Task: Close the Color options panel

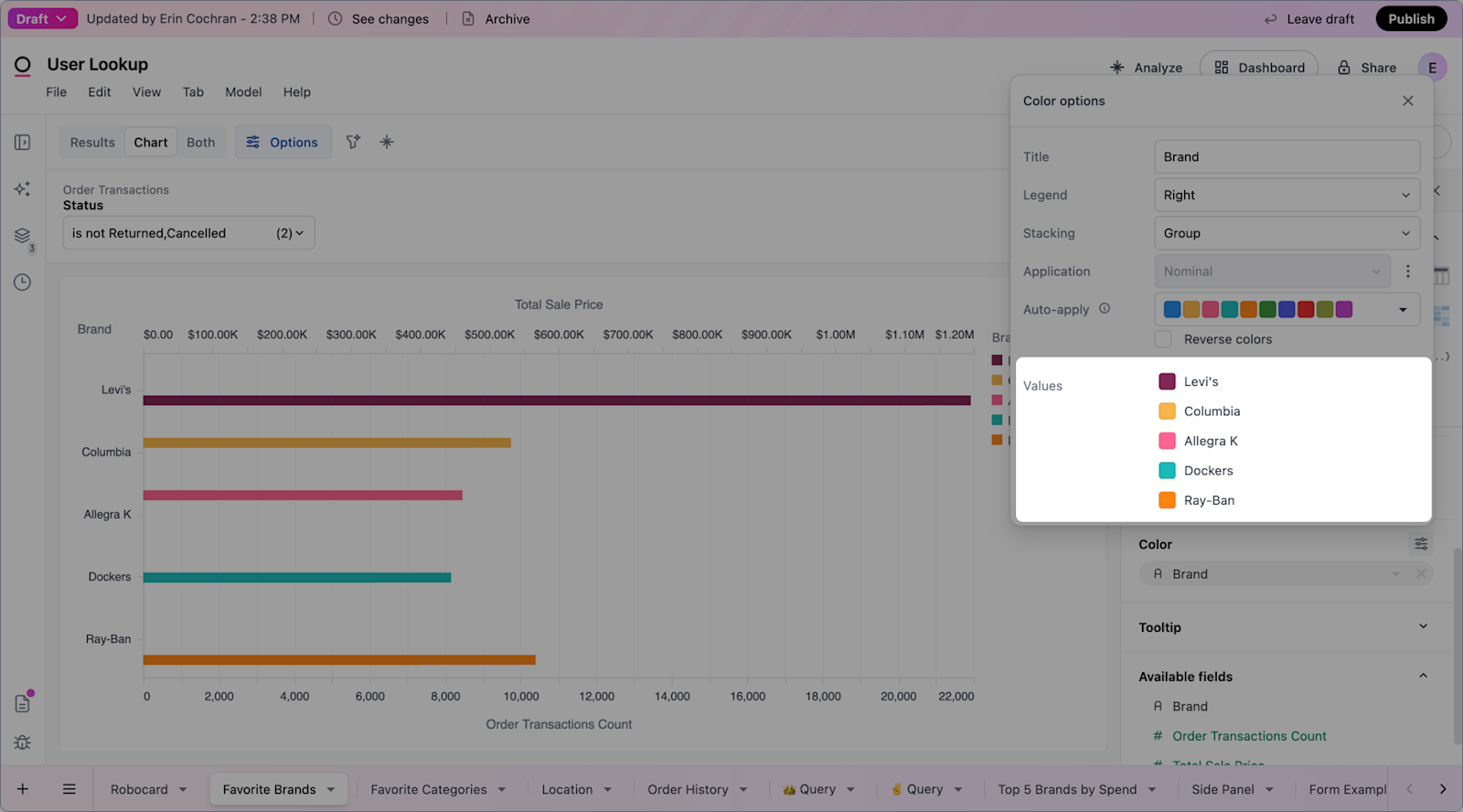Action: (1408, 101)
